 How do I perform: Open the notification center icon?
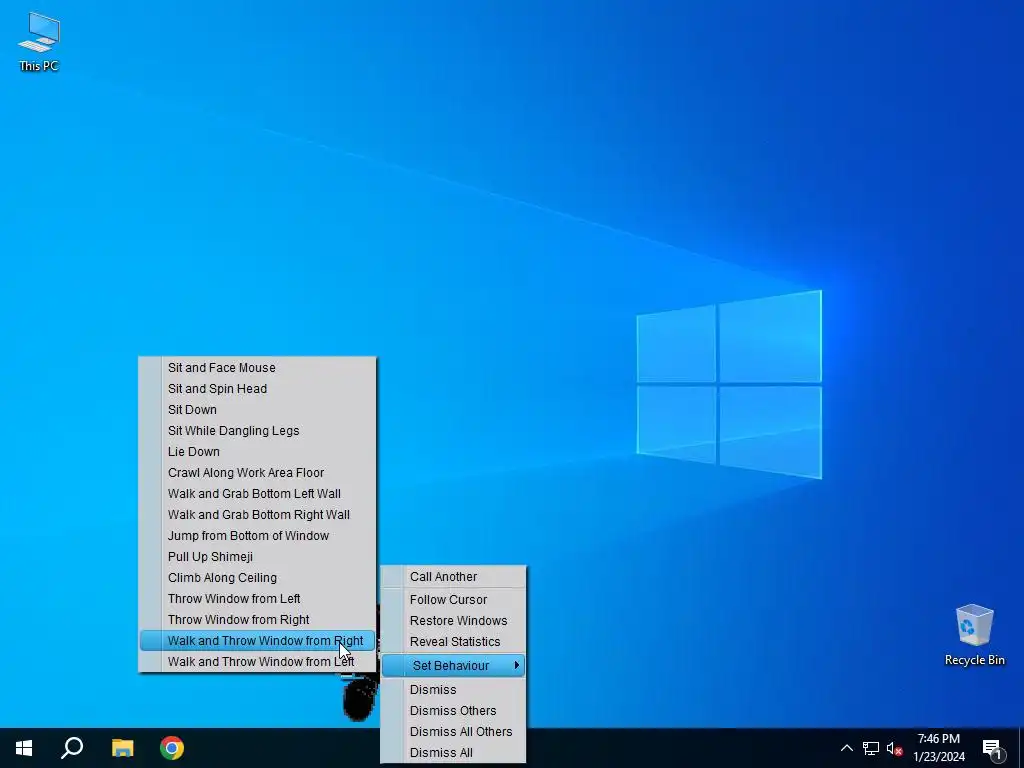pyautogui.click(x=992, y=748)
